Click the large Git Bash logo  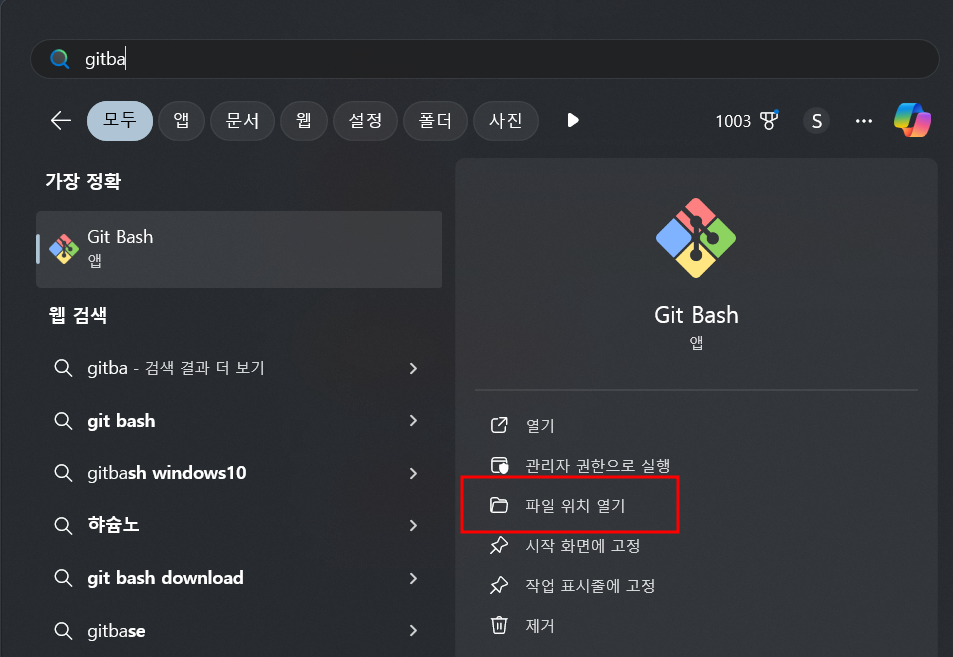(696, 238)
